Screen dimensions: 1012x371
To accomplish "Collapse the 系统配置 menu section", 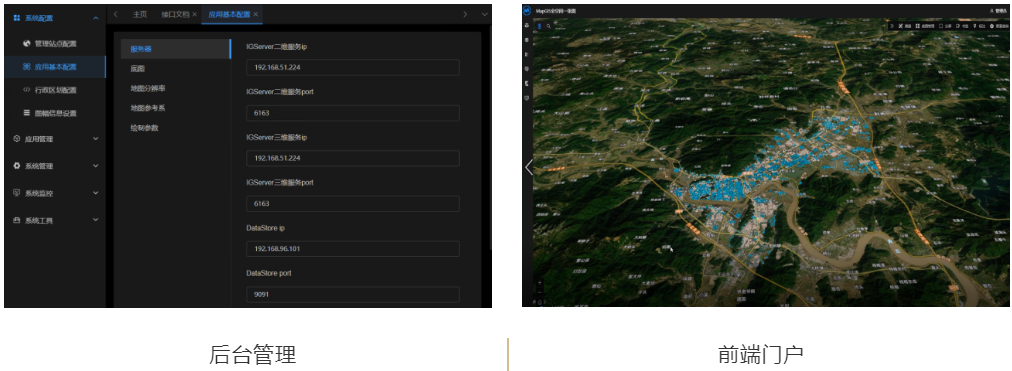I will pos(96,18).
